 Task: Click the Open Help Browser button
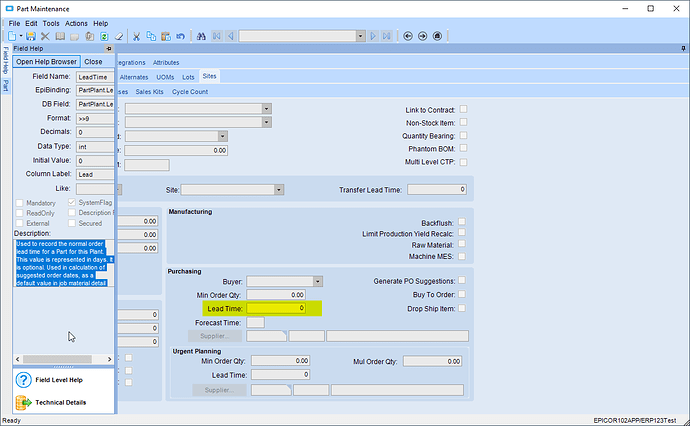[46, 62]
